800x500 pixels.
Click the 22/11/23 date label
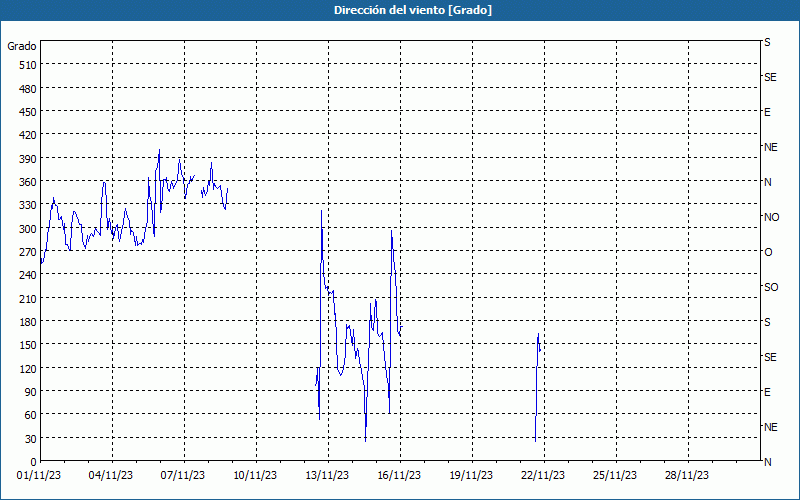pos(543,476)
